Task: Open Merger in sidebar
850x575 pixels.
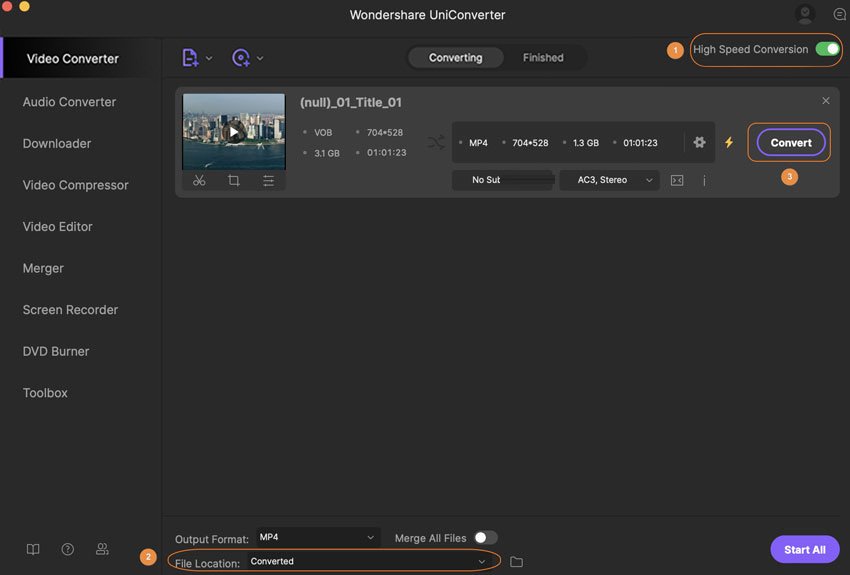Action: pyautogui.click(x=43, y=268)
